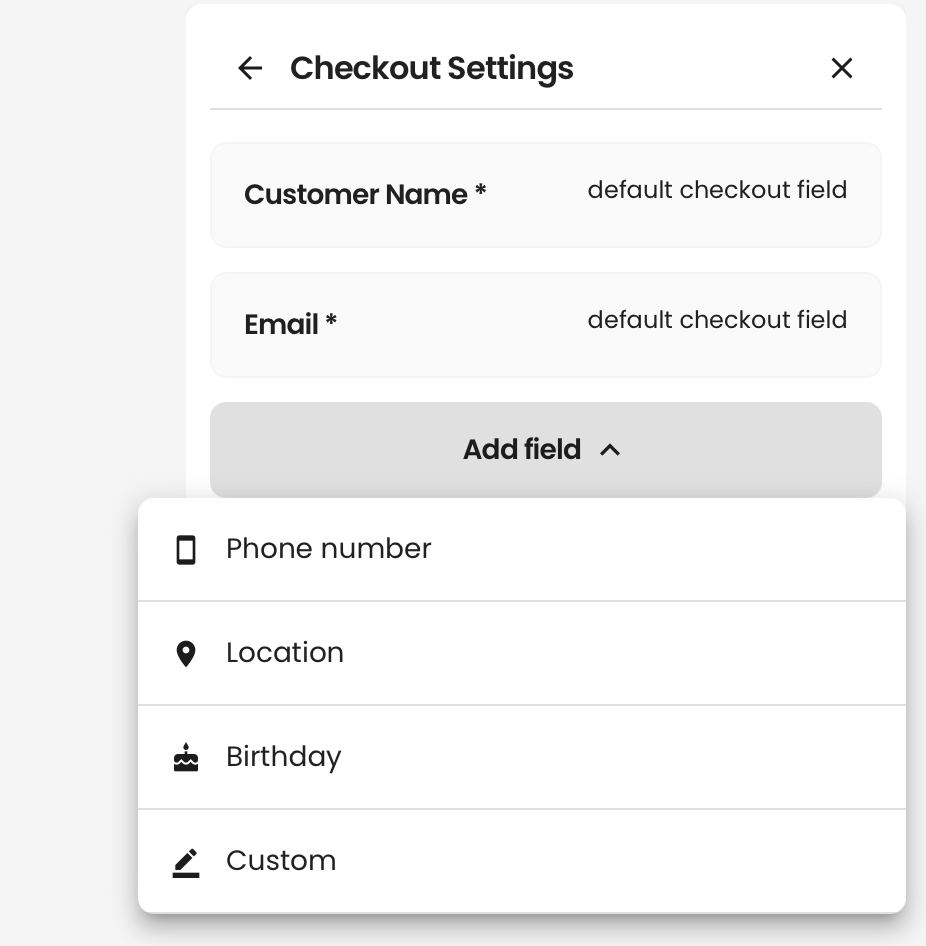Click the Add field button label
Viewport: 926px width, 946px height.
[x=522, y=449]
